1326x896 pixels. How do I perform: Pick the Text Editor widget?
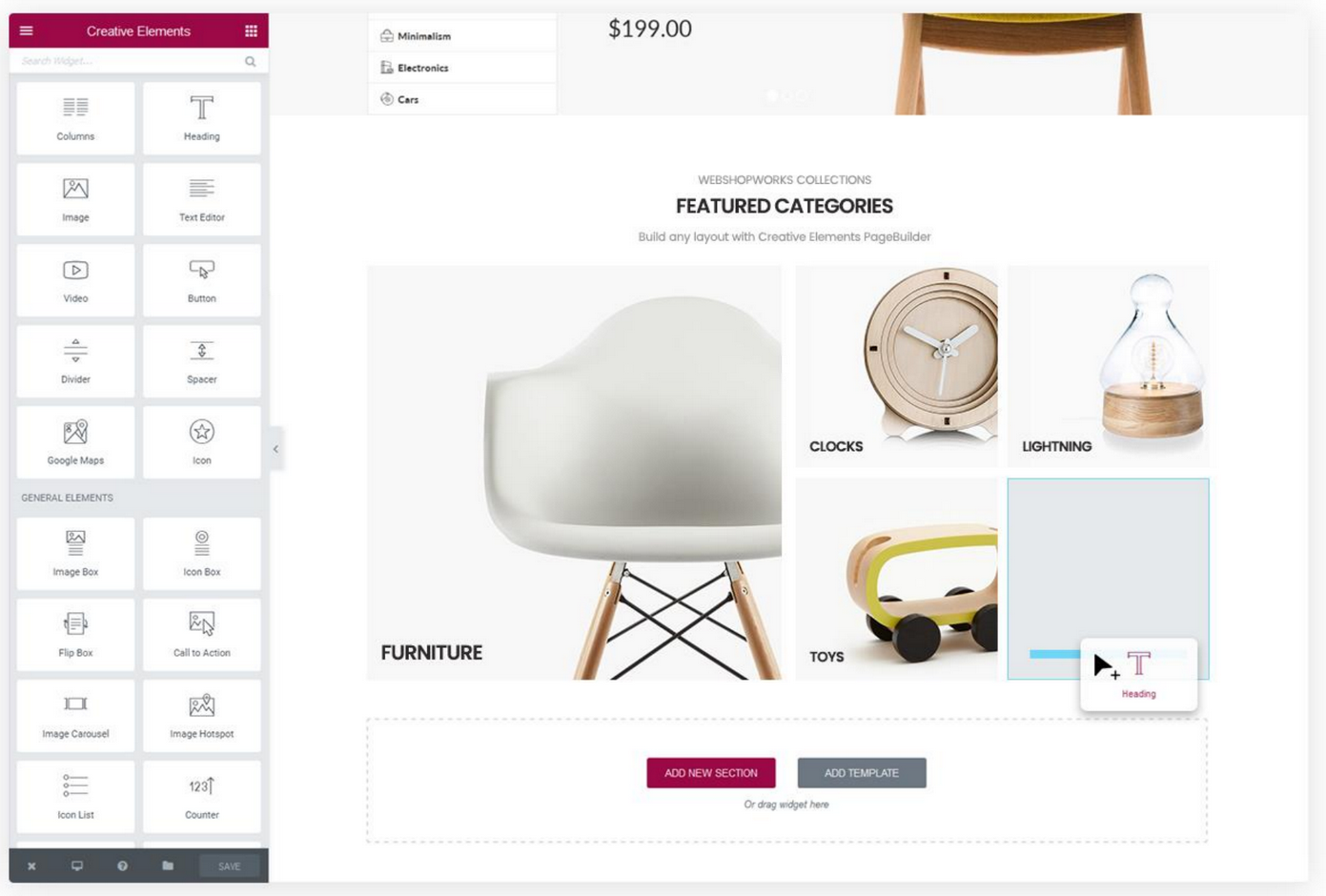[x=201, y=199]
